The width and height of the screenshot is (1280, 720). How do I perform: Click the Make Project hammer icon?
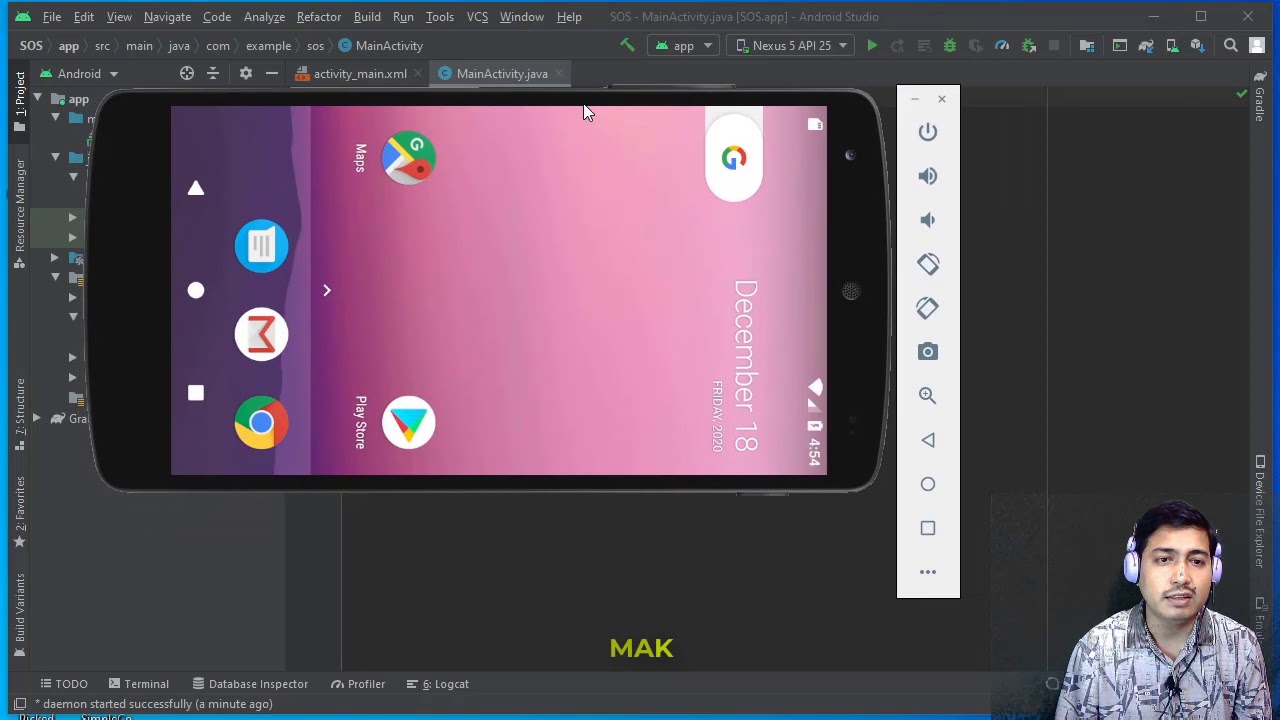coord(627,45)
